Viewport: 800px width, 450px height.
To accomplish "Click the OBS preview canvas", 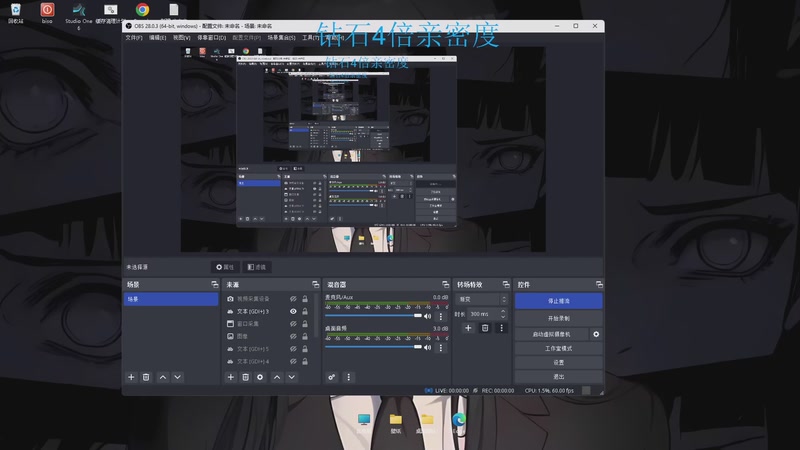I will click(x=363, y=149).
